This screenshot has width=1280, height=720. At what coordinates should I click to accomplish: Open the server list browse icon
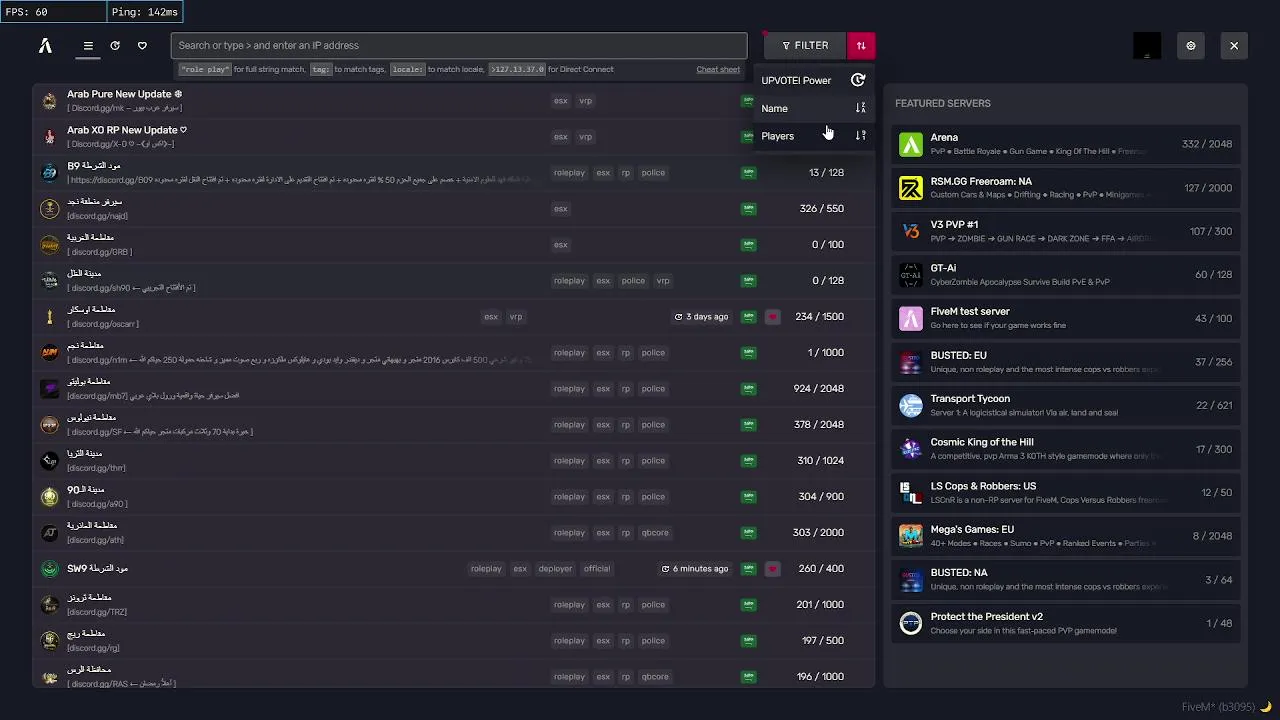click(x=88, y=45)
